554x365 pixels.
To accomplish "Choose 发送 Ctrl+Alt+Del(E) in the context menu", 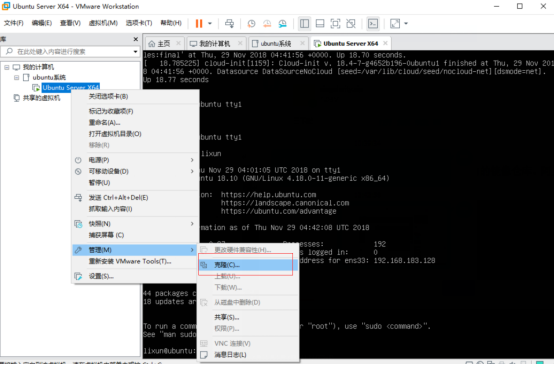I will tap(135, 198).
